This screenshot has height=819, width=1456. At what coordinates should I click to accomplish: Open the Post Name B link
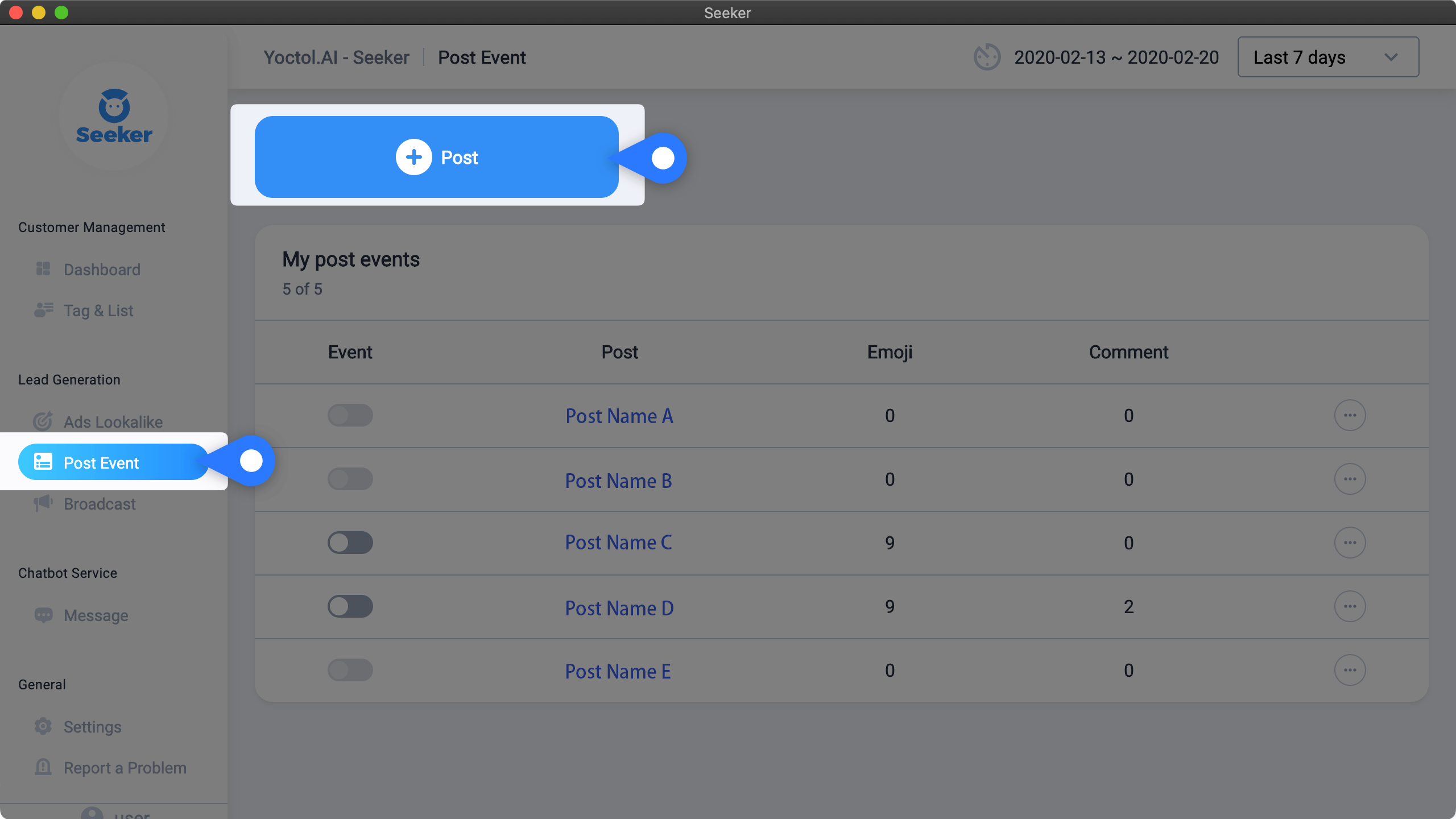[x=619, y=481]
